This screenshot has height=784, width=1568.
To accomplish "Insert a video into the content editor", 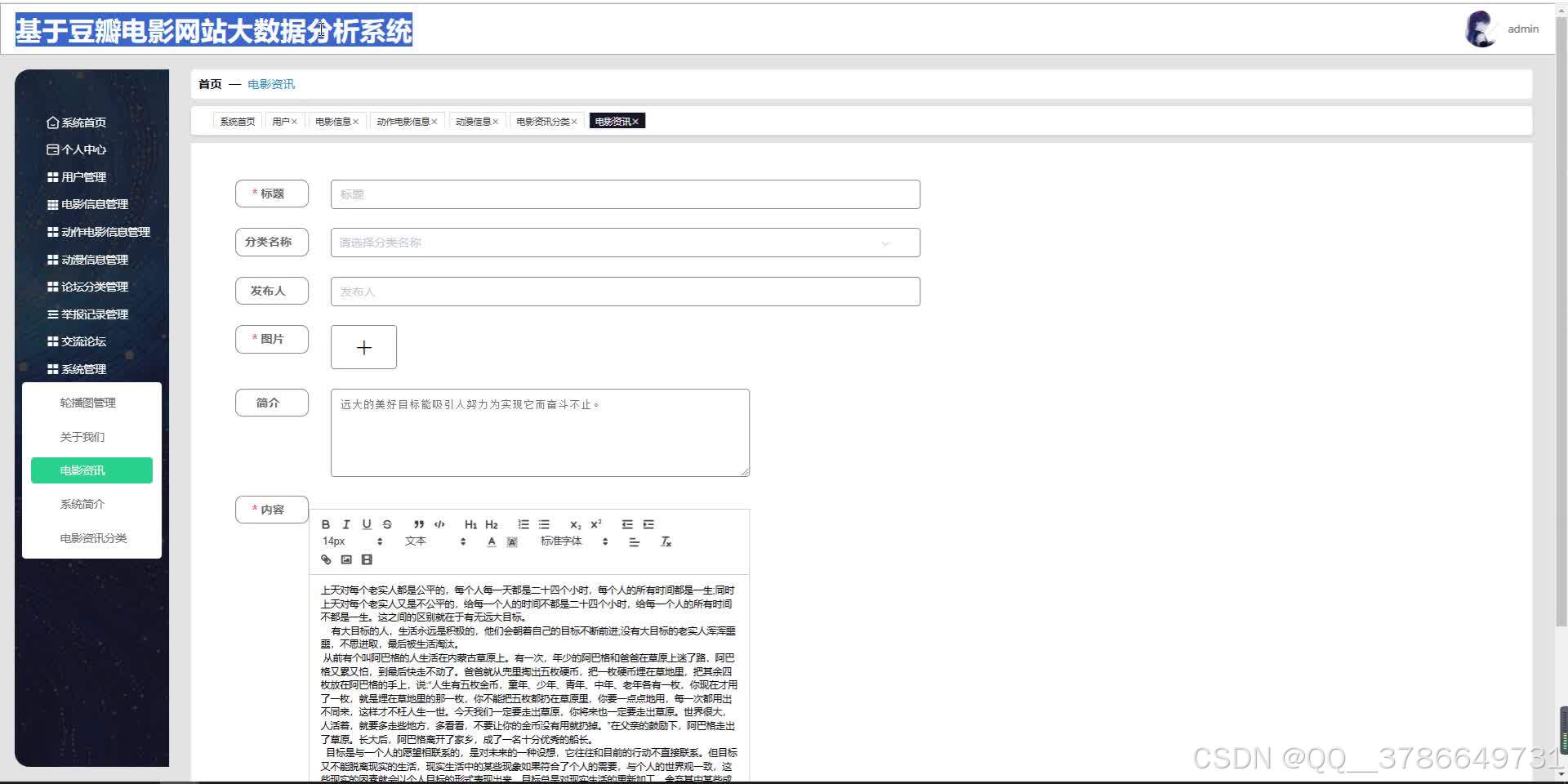I will tap(367, 559).
